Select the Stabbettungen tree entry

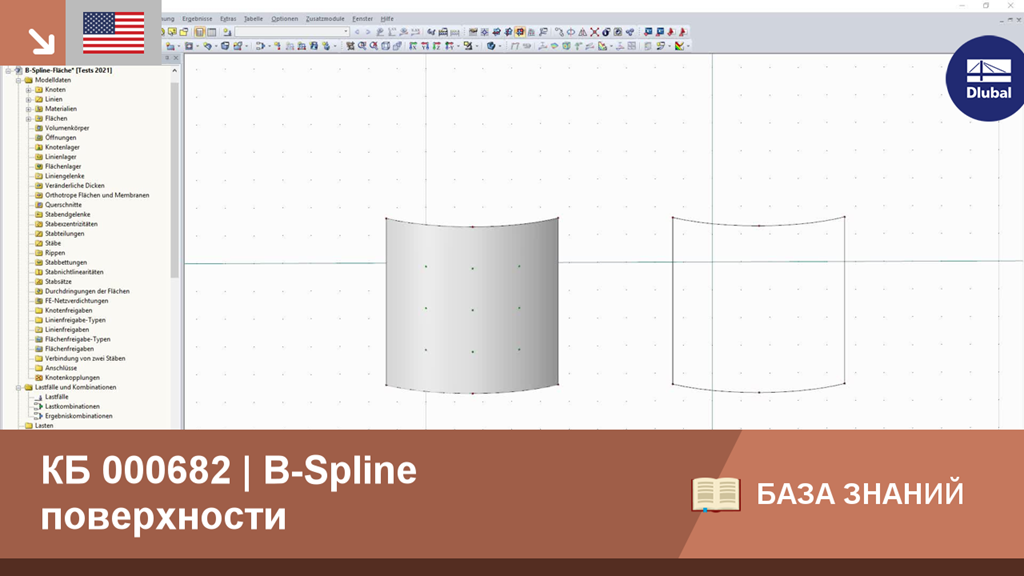(66, 263)
